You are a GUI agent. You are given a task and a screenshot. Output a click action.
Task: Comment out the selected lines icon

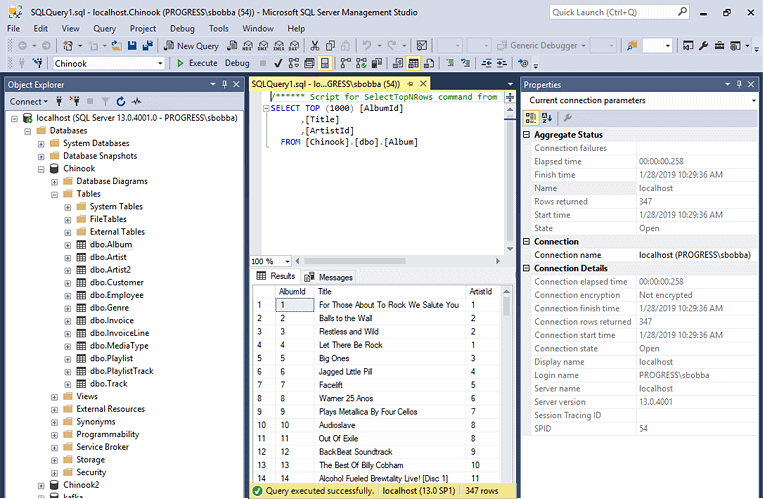450,63
